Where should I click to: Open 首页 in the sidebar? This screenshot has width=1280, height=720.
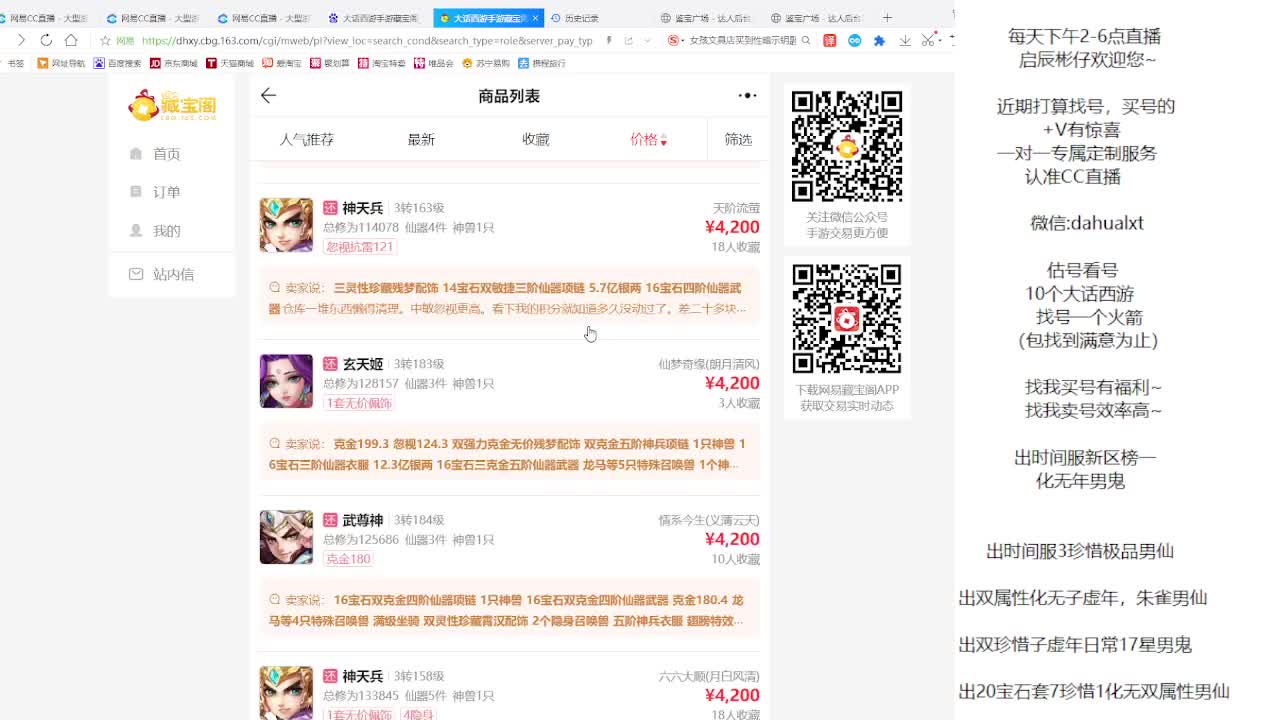155,154
